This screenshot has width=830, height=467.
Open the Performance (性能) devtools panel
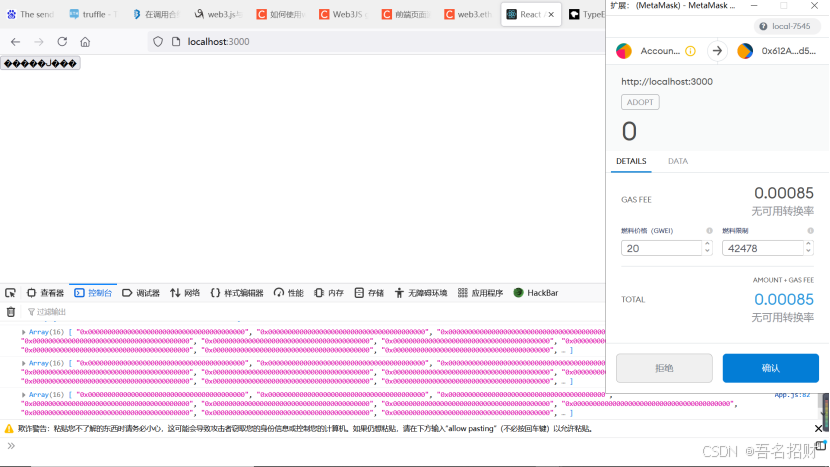pos(288,293)
